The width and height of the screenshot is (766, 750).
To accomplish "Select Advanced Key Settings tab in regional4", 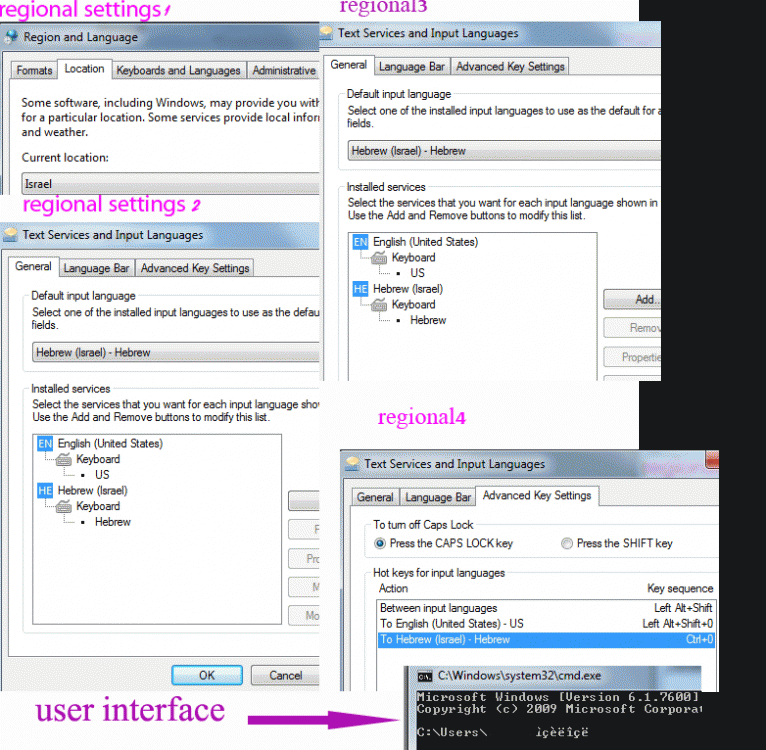I will click(x=537, y=495).
